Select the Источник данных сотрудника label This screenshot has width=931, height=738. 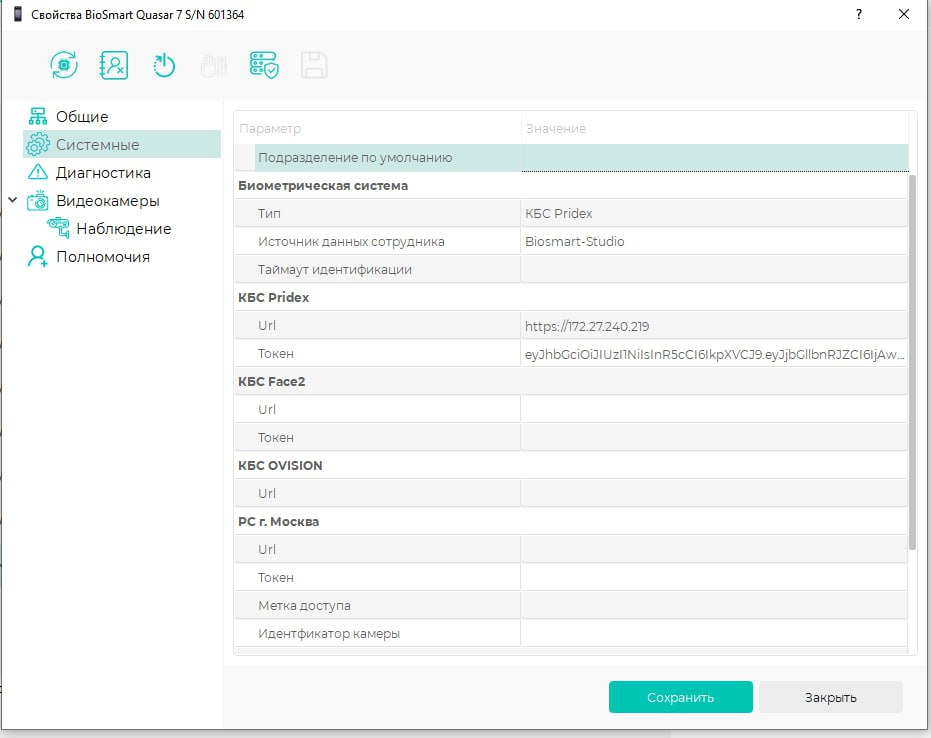(351, 242)
